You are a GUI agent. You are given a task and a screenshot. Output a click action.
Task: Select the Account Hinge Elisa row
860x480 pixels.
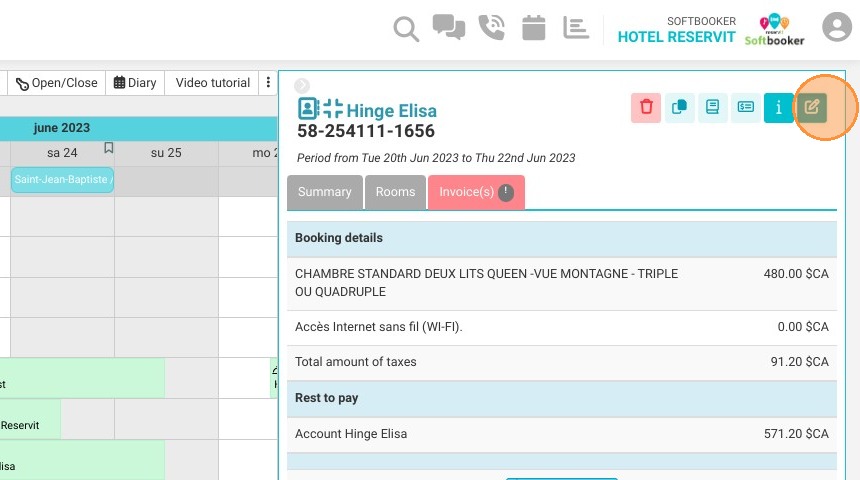click(x=562, y=434)
